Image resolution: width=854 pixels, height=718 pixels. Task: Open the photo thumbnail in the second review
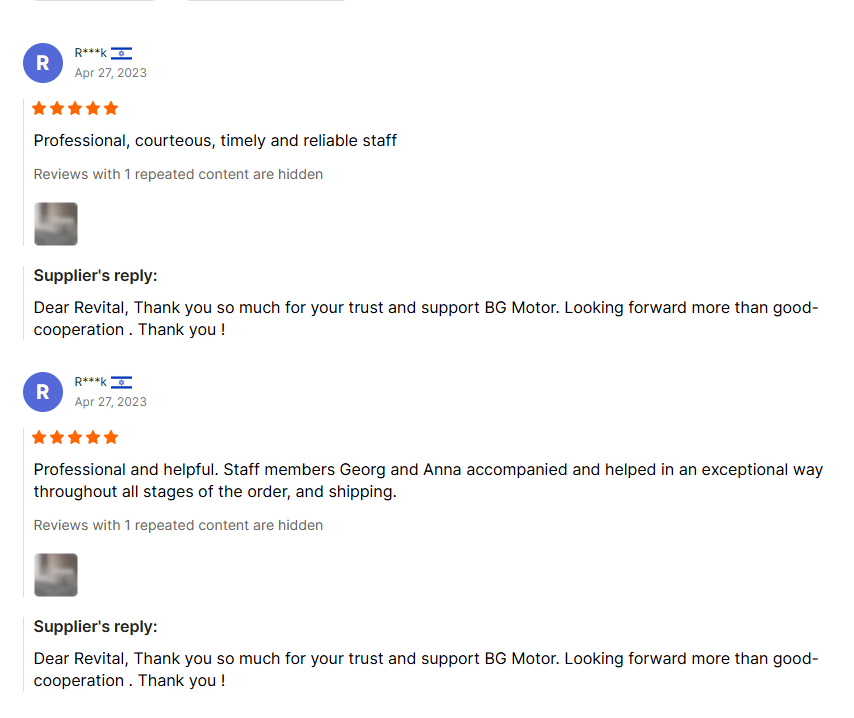(x=56, y=575)
